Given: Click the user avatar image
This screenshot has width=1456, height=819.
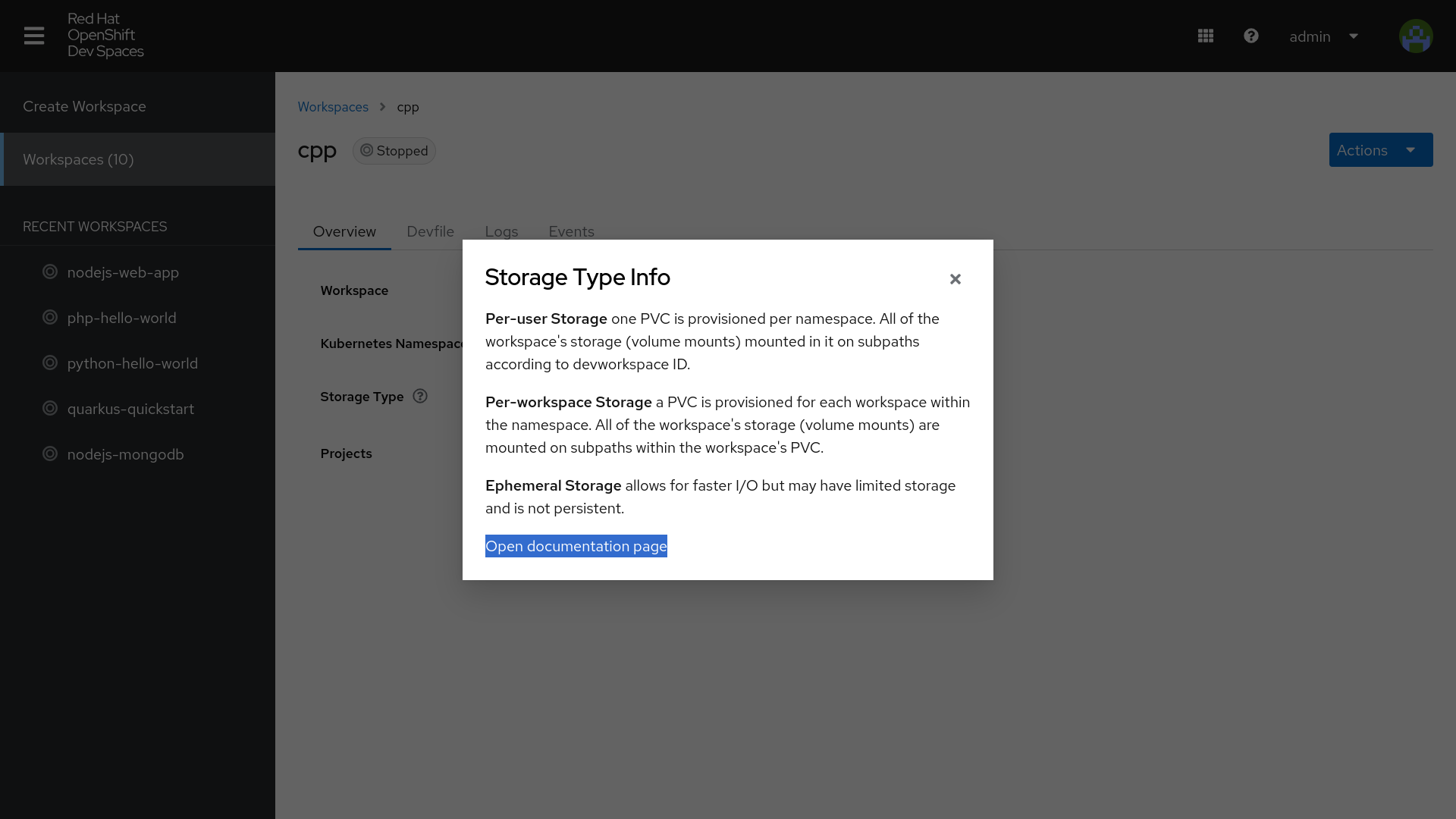Looking at the screenshot, I should [1415, 36].
